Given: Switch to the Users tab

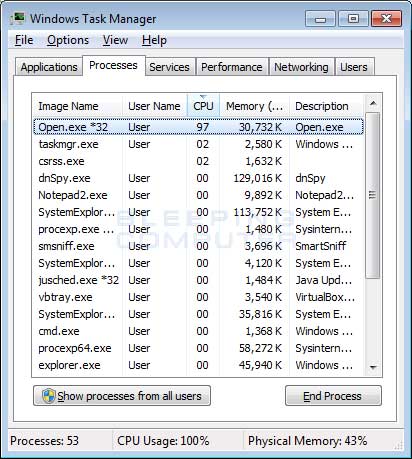Looking at the screenshot, I should click(x=354, y=67).
